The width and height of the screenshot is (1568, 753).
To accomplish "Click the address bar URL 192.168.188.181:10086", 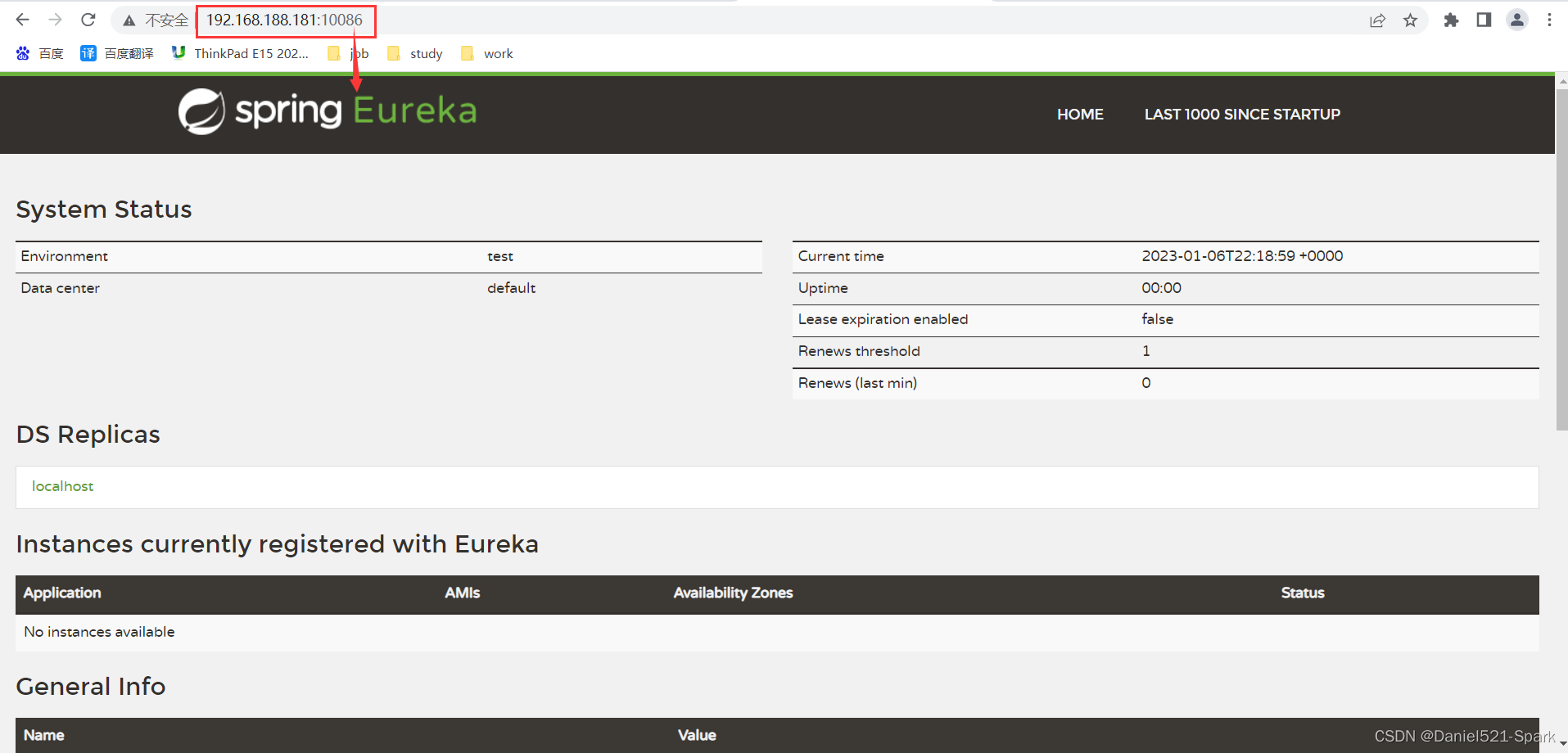I will coord(284,20).
